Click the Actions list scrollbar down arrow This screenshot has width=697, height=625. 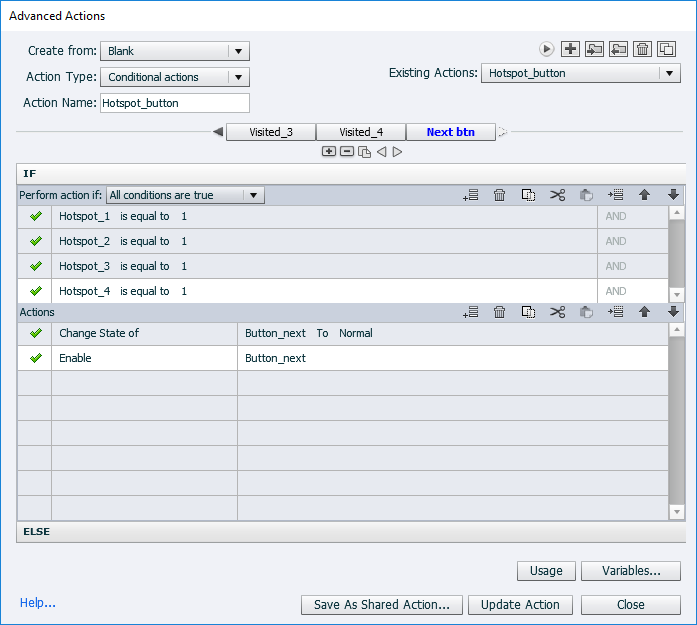coord(677,512)
